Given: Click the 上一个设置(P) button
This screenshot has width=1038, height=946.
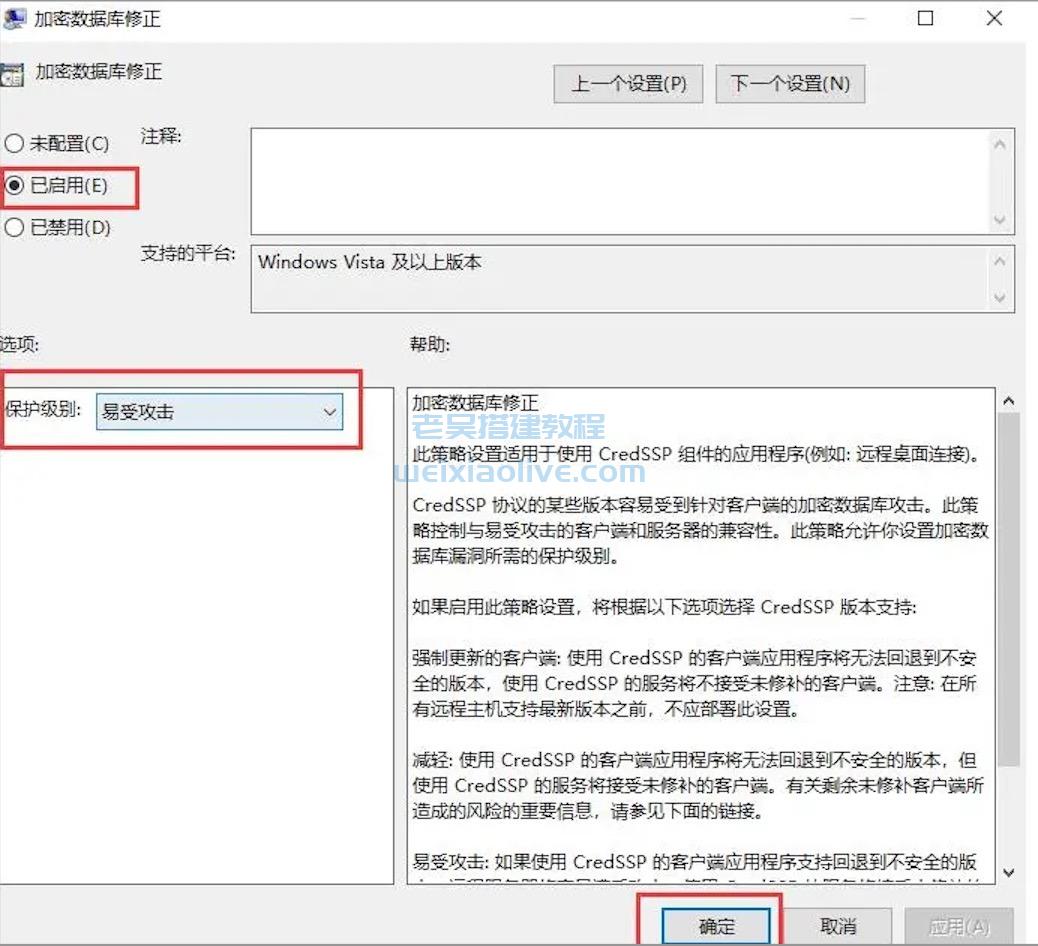Looking at the screenshot, I should pyautogui.click(x=628, y=84).
